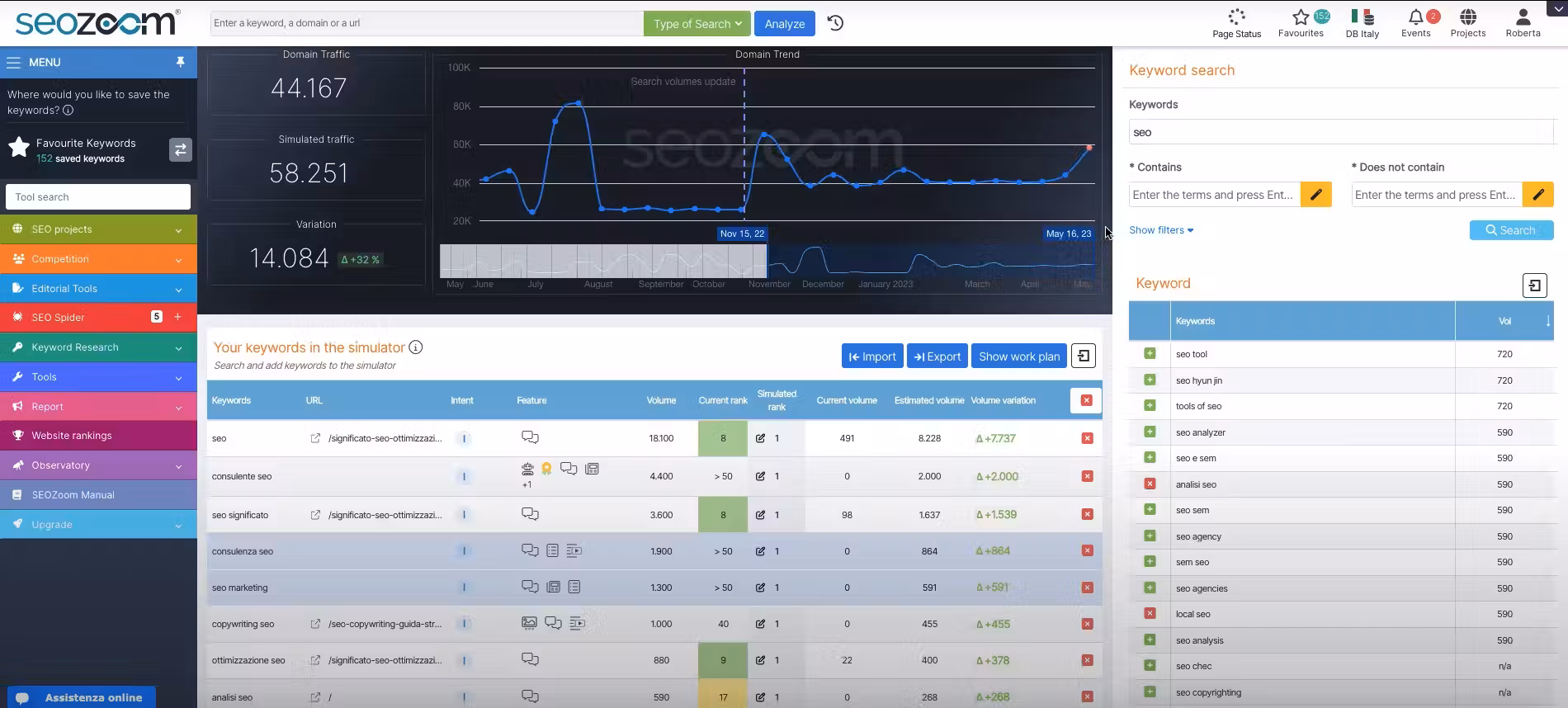Expand the Tools sidebar menu

click(98, 377)
